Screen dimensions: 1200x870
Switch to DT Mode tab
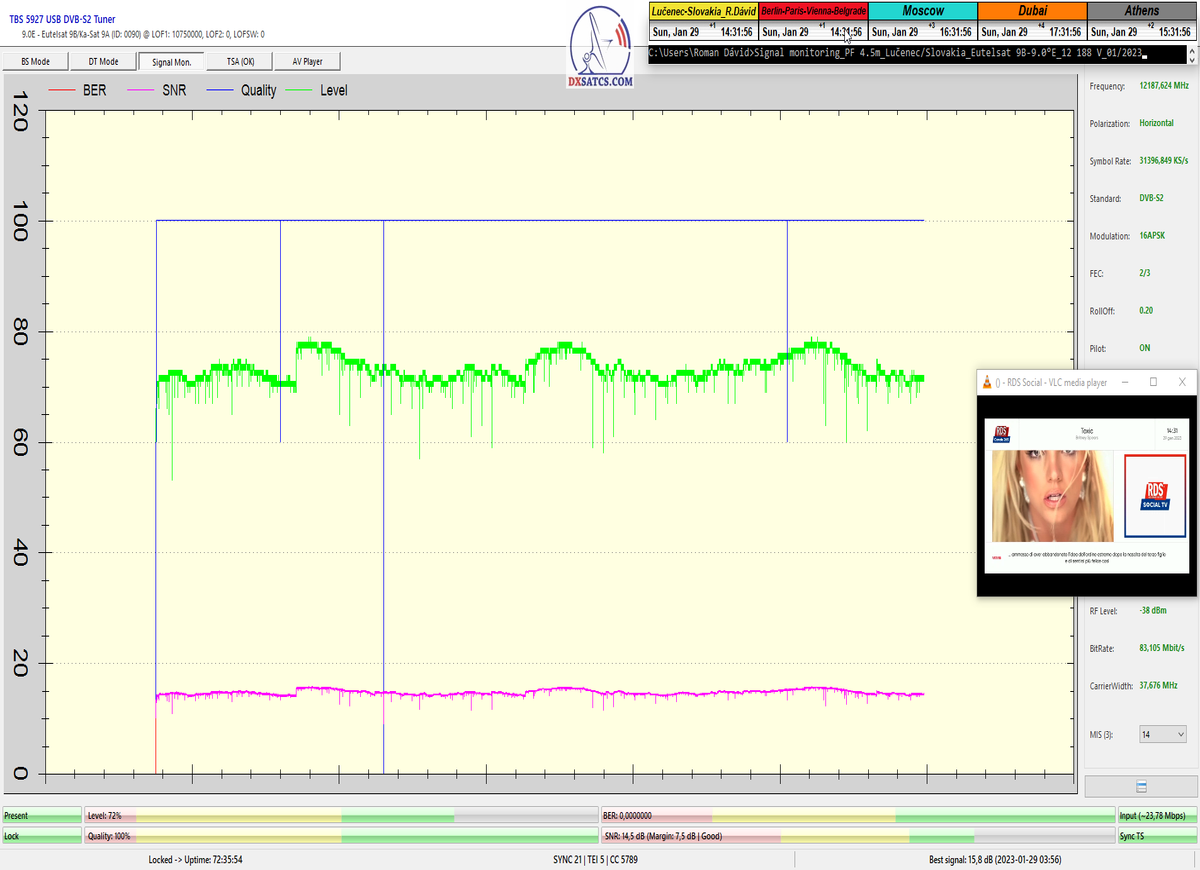coord(102,61)
